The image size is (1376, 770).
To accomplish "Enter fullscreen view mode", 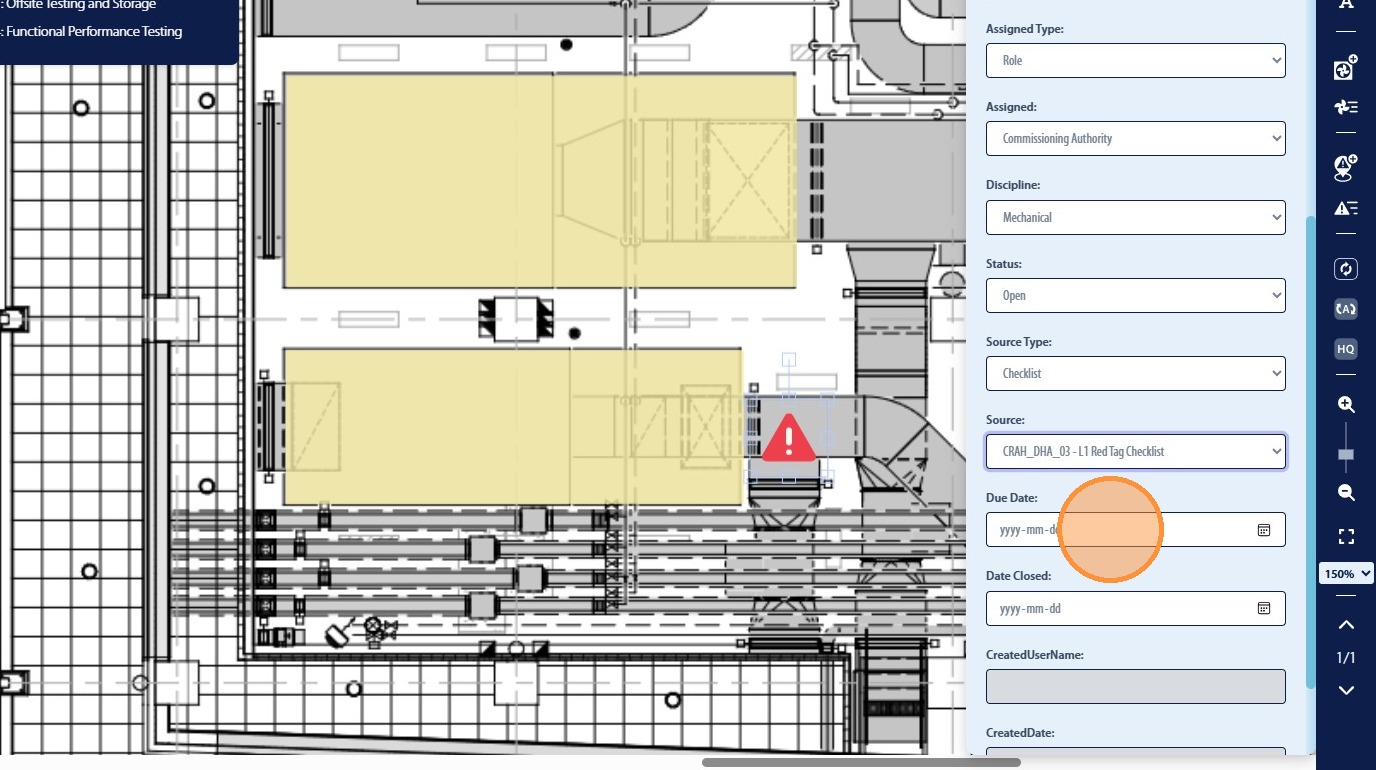I will 1346,537.
